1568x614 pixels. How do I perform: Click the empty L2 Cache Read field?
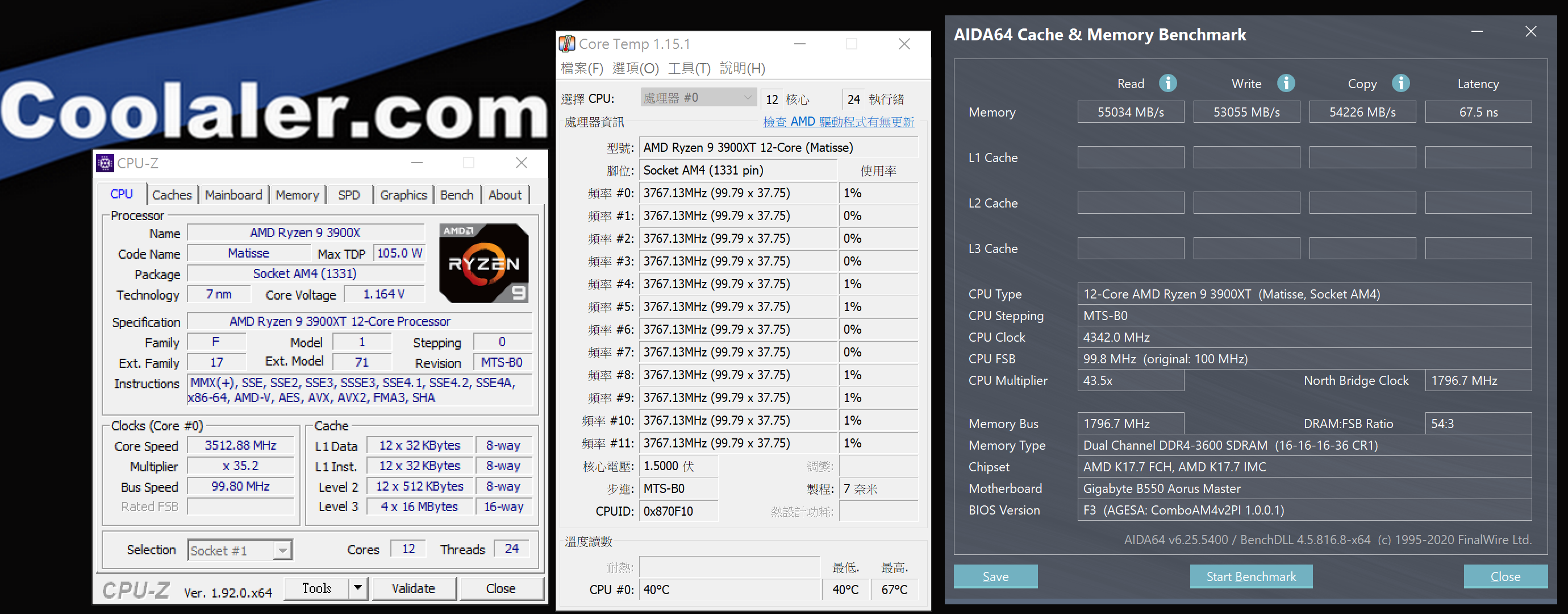pyautogui.click(x=1131, y=203)
